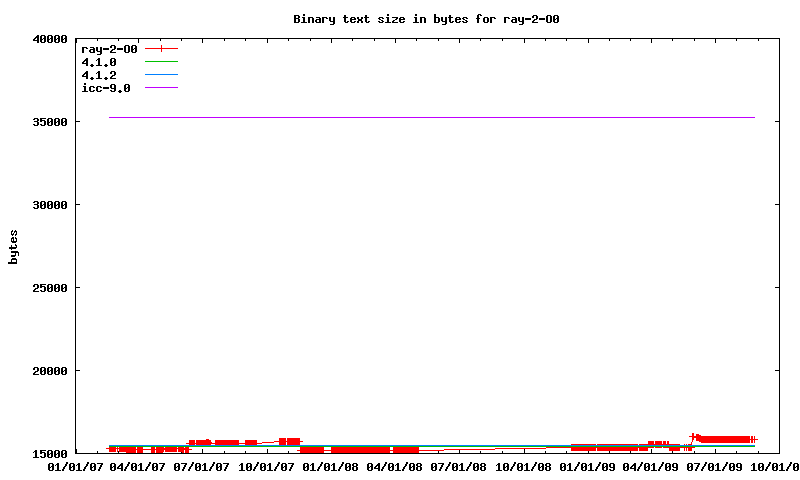The height and width of the screenshot is (480, 800).
Task: Click the 01/01/07 x-axis date label
Action: (x=75, y=466)
